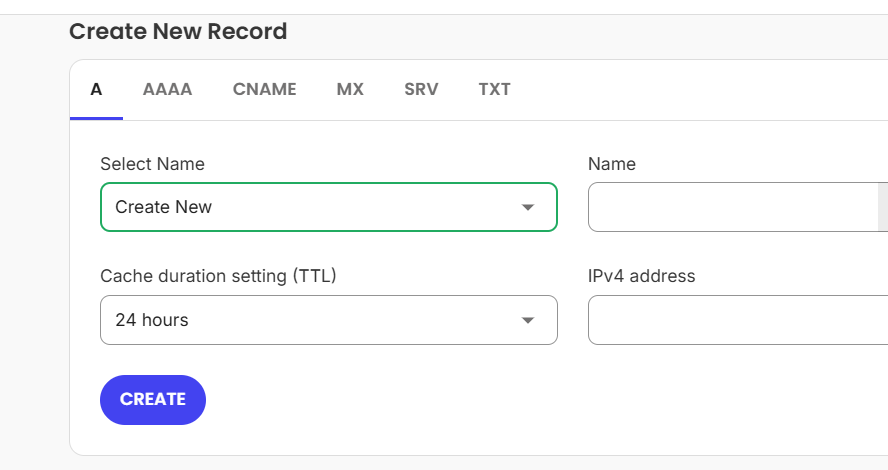Click the gray suffix box in Name field
This screenshot has height=470, width=888.
(883, 207)
